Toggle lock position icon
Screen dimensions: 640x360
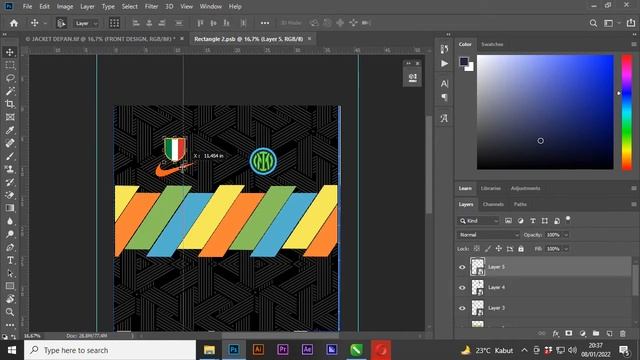[x=499, y=249]
